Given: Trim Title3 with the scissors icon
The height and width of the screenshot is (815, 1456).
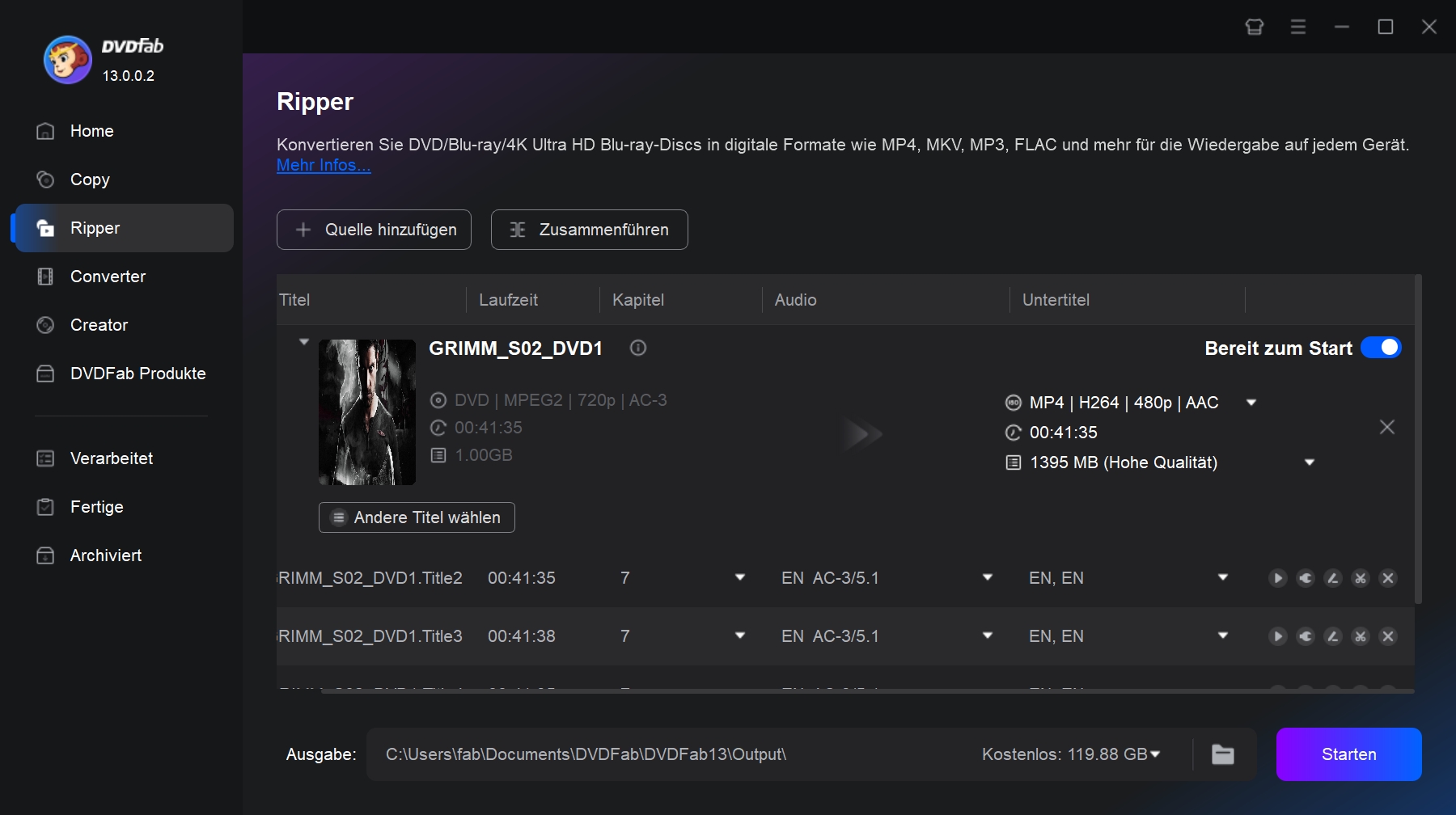Looking at the screenshot, I should point(1361,636).
